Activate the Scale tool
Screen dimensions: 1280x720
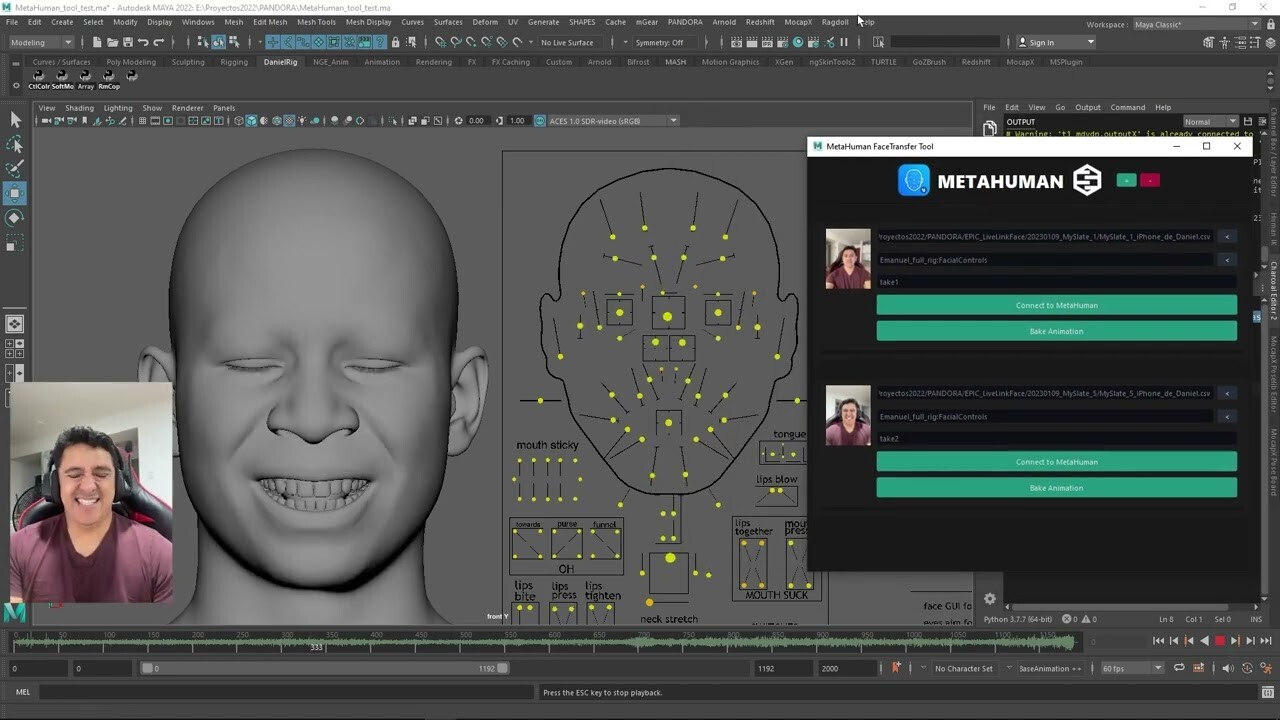15,240
